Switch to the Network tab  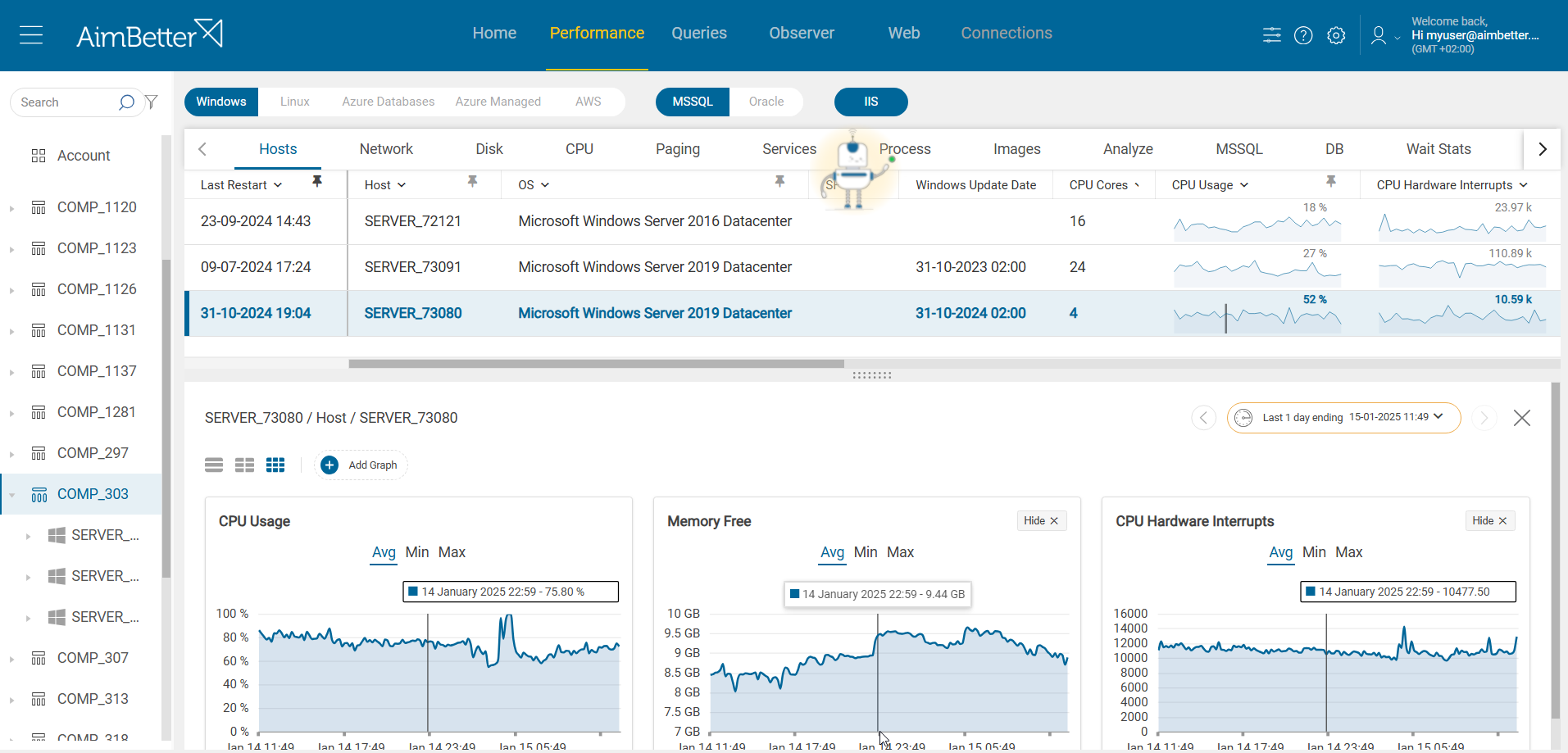coord(386,149)
